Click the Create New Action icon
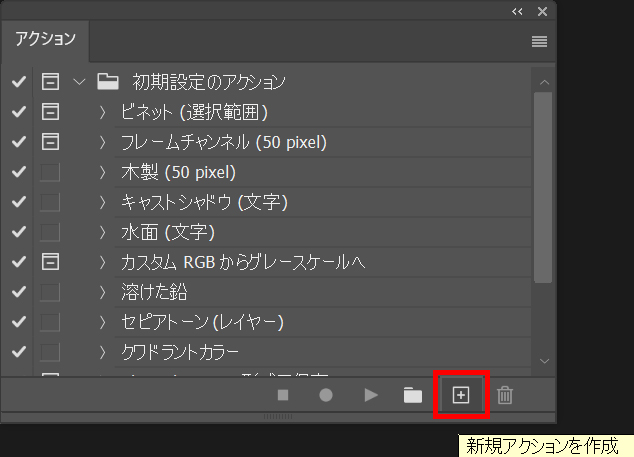This screenshot has height=457, width=634. pos(460,395)
